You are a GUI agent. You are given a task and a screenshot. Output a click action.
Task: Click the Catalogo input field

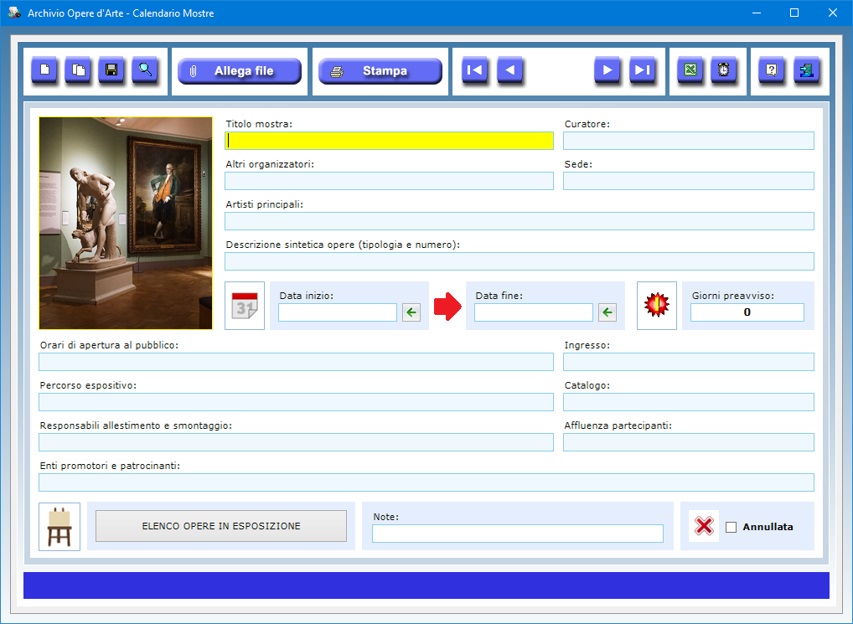[689, 402]
